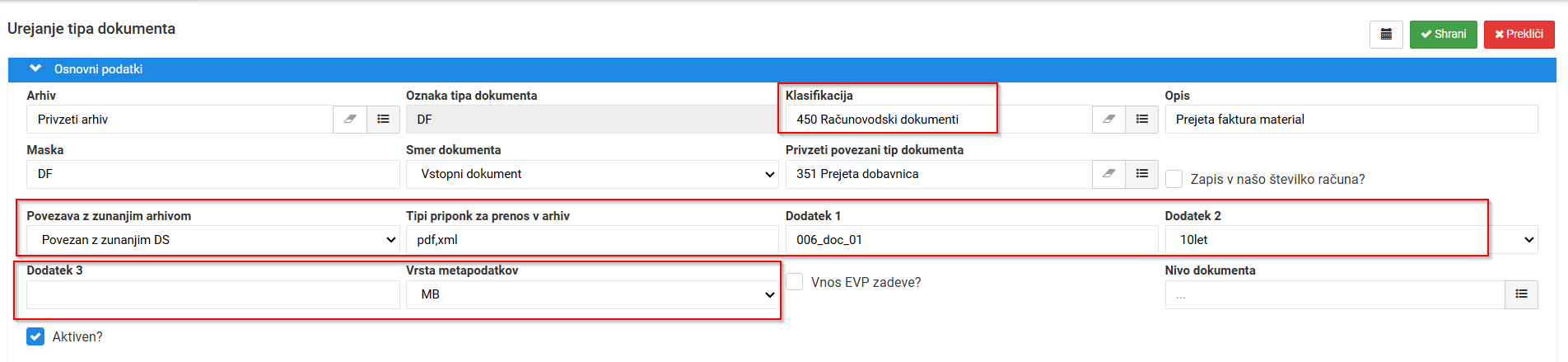Open the Vrsta metapodatkov dropdown

pos(592,294)
